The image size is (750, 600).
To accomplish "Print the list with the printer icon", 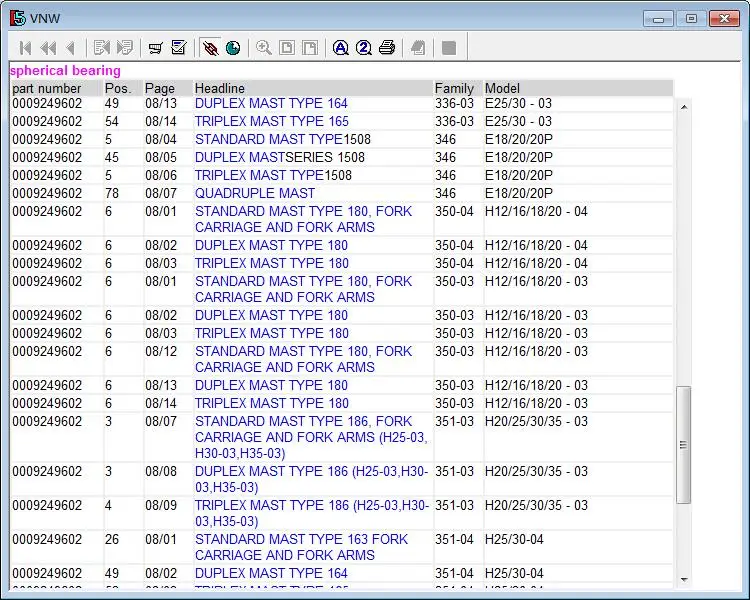I will (x=387, y=48).
